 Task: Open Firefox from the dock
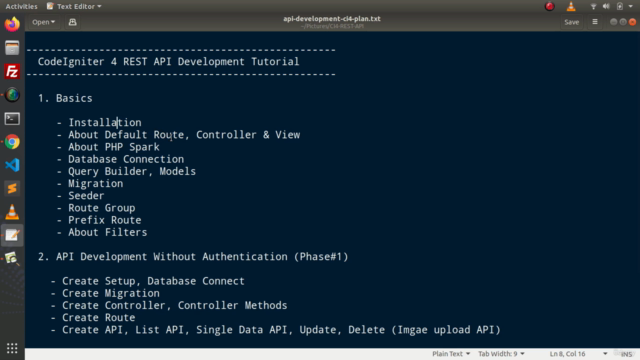(x=12, y=24)
